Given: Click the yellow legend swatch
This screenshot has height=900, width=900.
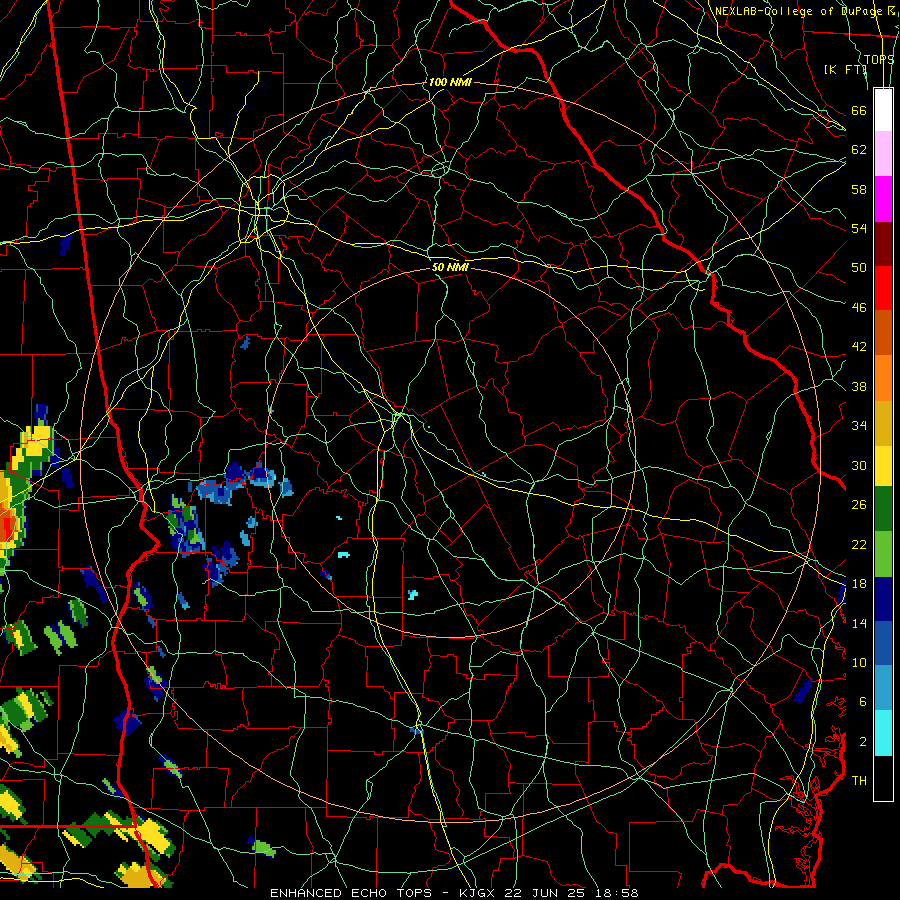Looking at the screenshot, I should tap(883, 466).
